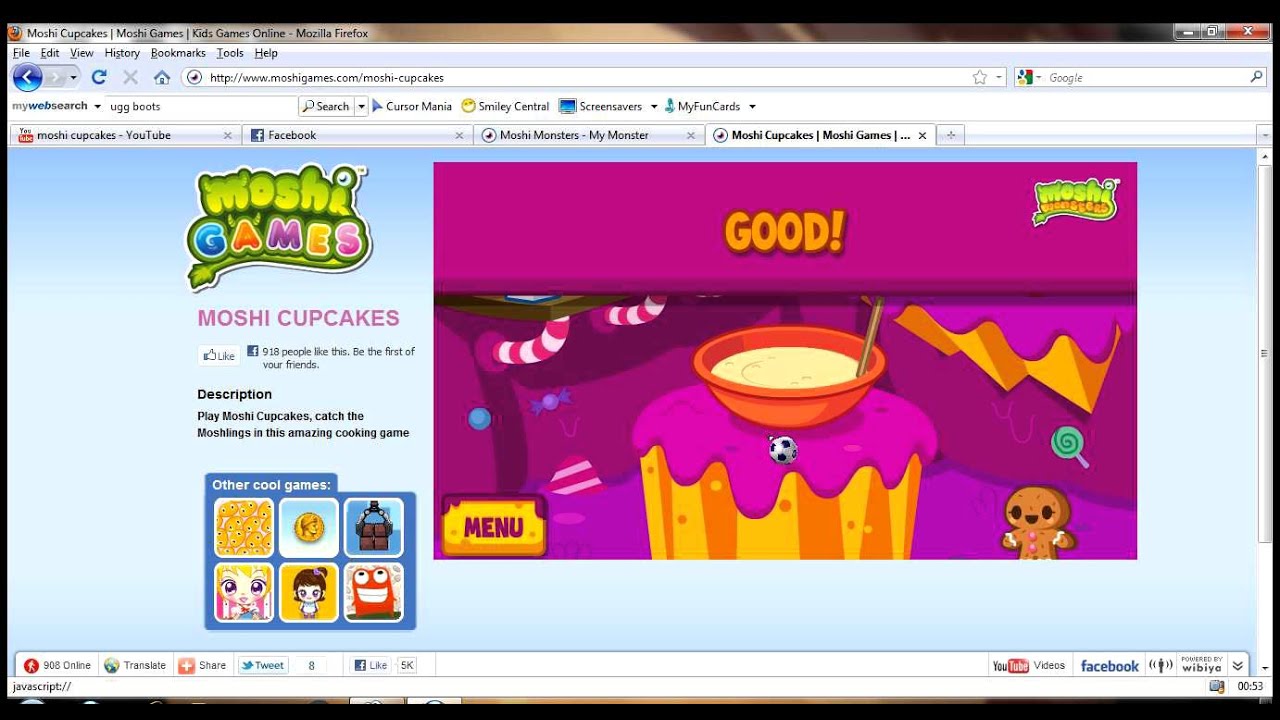Screen dimensions: 1280x720
Task: Click the MOSHI CUPCAKES heading
Action: click(x=298, y=318)
